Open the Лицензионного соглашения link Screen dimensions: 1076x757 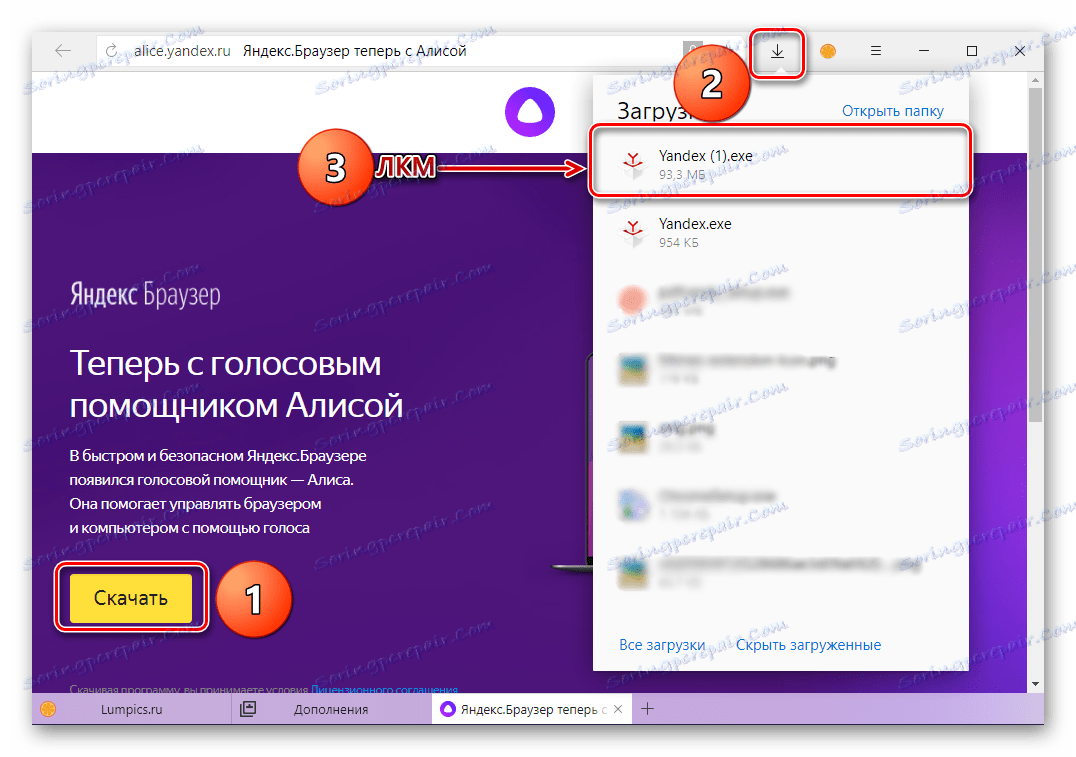click(384, 689)
